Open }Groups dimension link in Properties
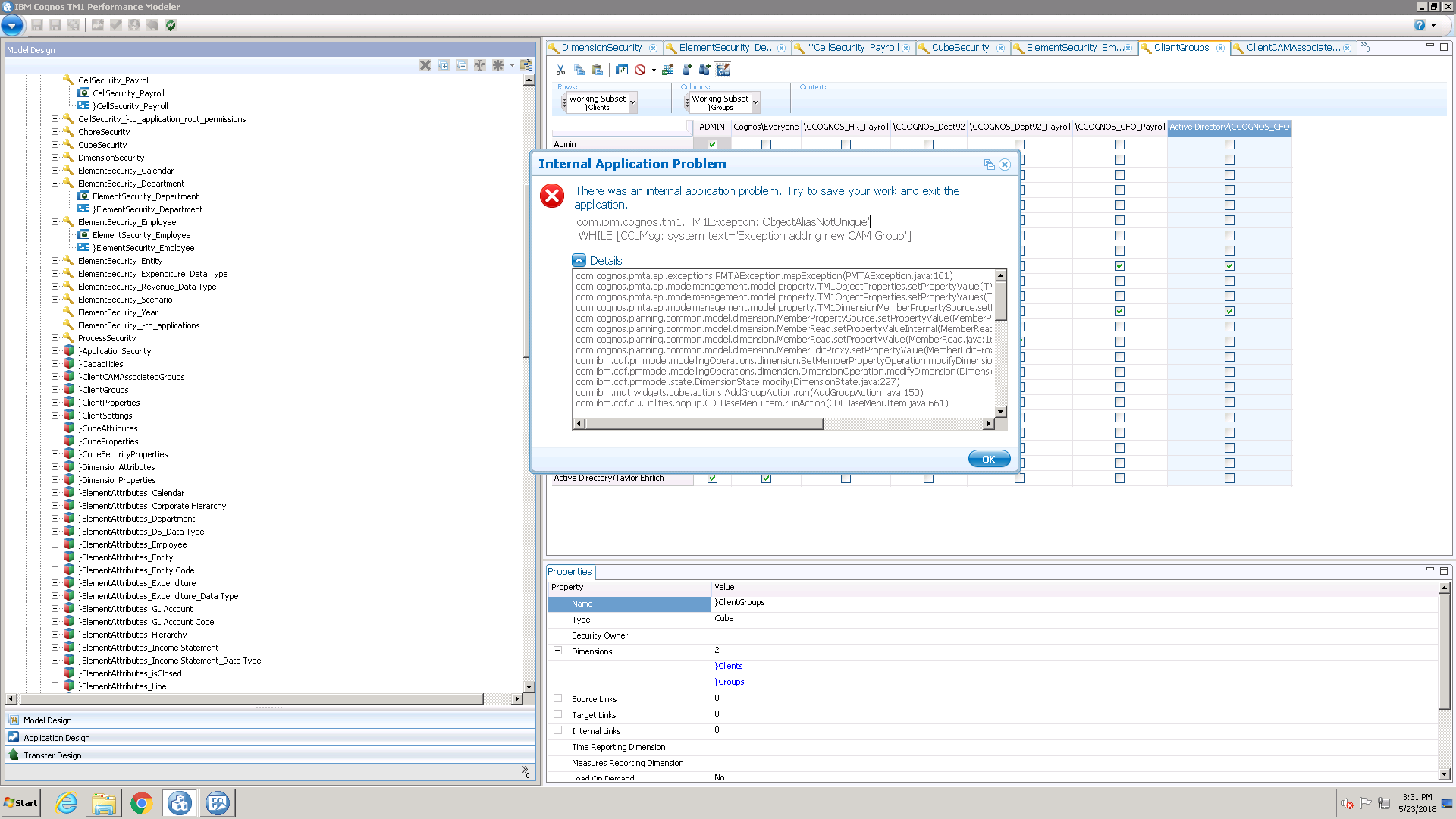The image size is (1456, 819). coord(730,682)
